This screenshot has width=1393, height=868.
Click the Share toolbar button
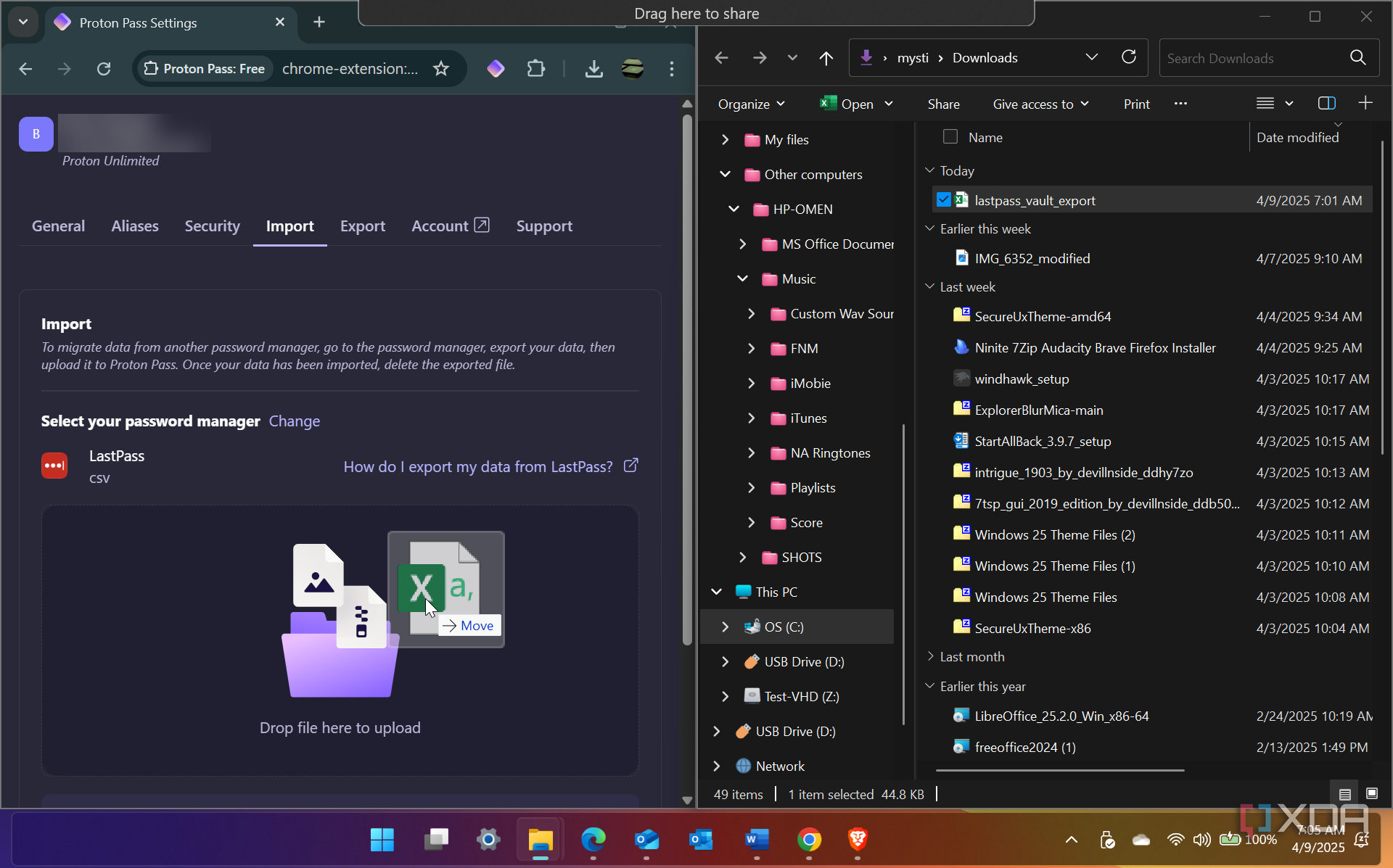pyautogui.click(x=943, y=104)
